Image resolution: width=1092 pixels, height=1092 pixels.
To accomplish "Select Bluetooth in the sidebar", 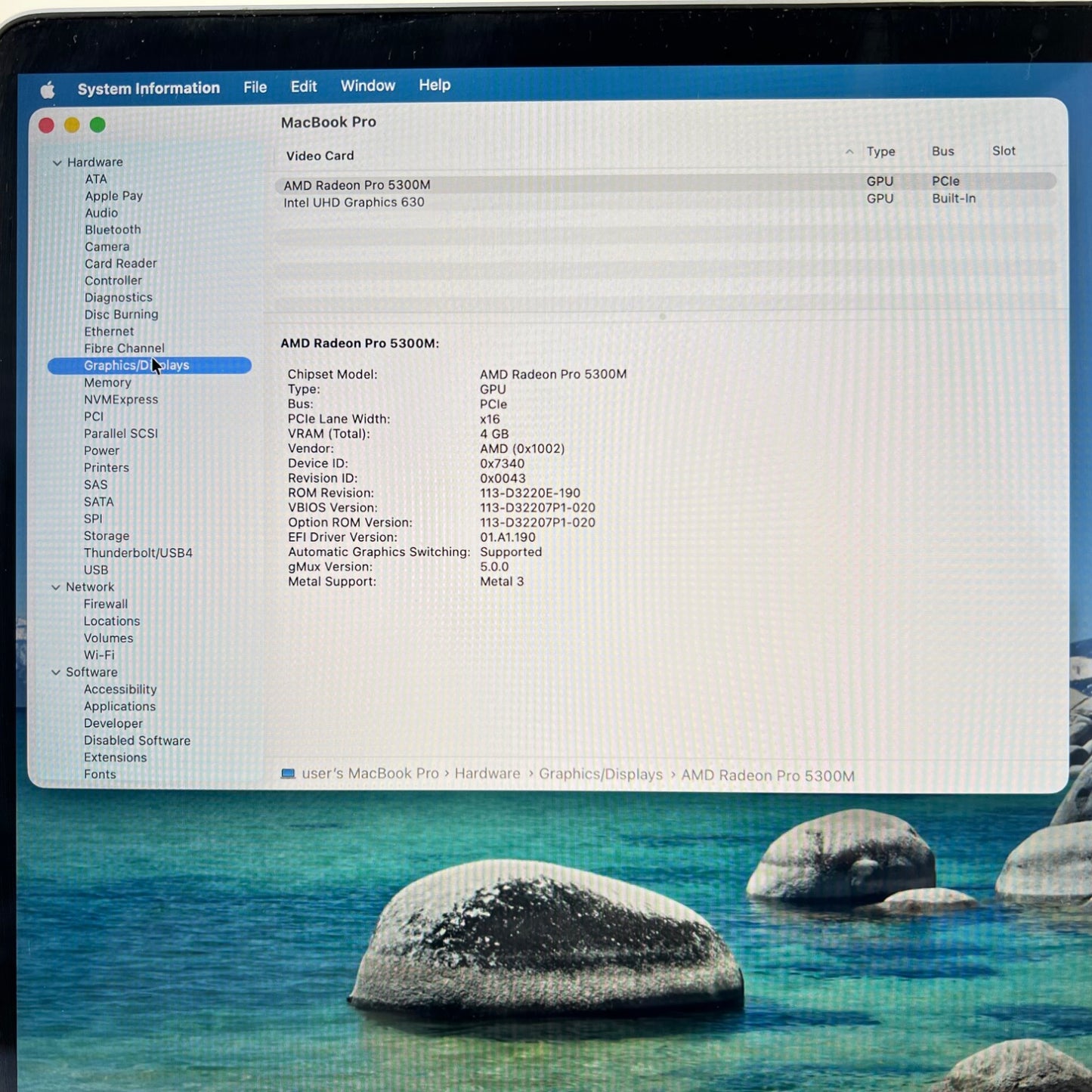I will tap(113, 230).
